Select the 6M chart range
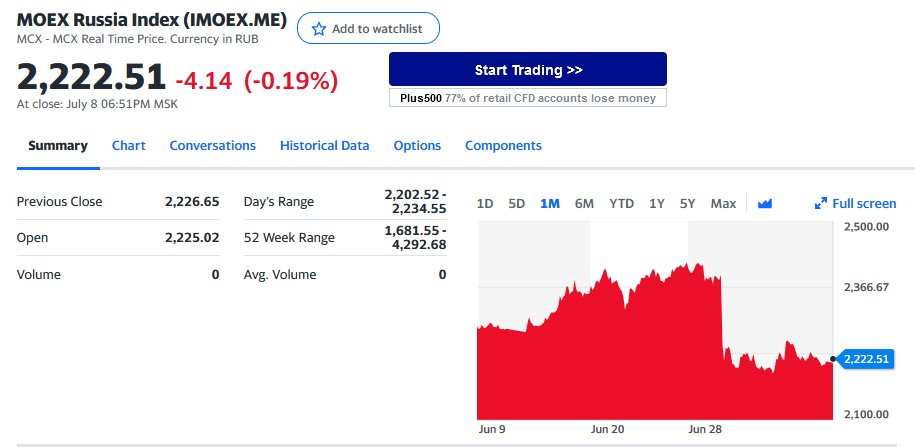The image size is (915, 447). pos(584,204)
